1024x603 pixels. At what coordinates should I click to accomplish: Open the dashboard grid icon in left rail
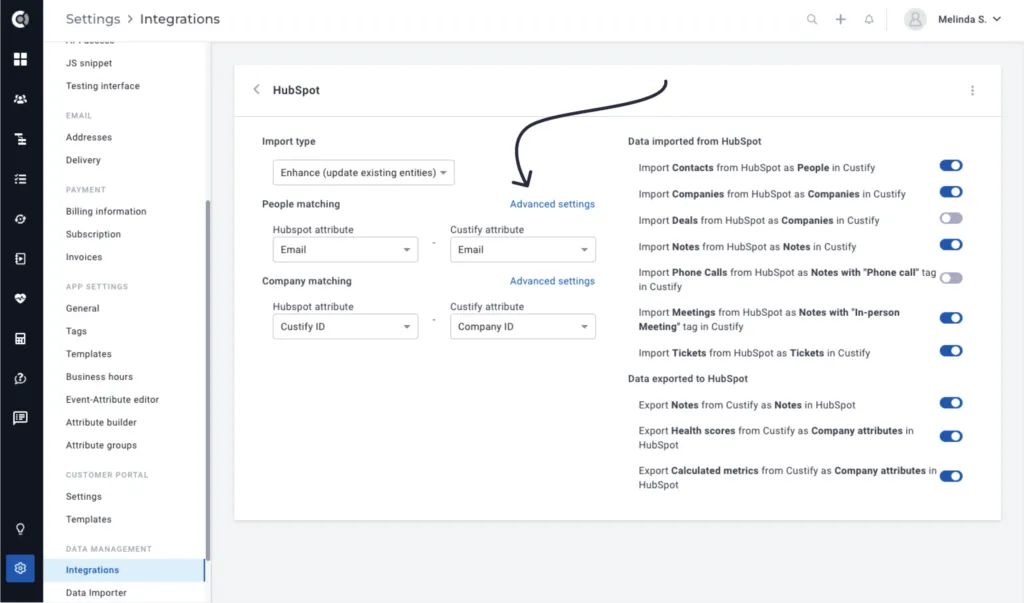point(20,59)
